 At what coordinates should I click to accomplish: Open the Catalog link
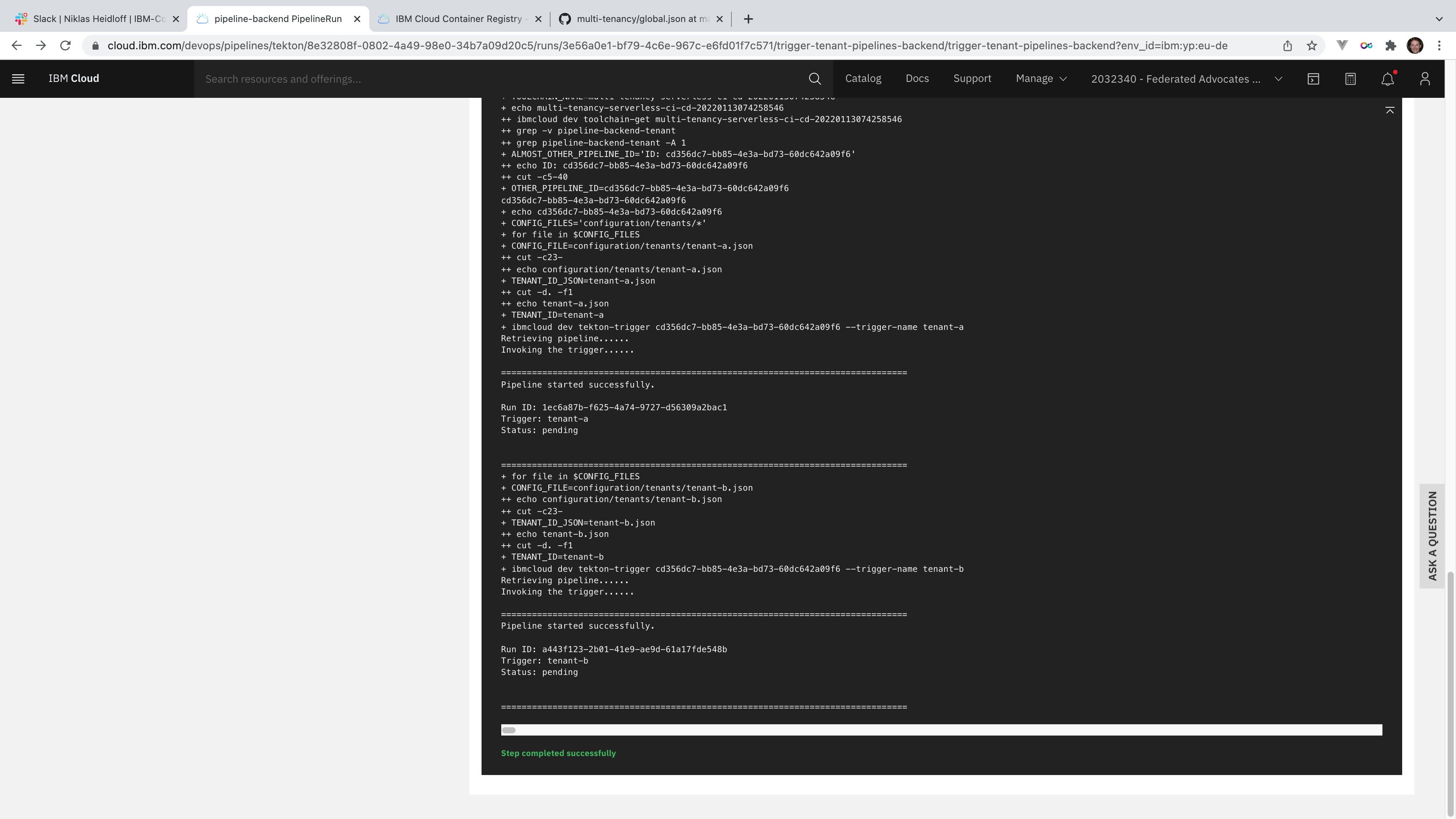(863, 78)
